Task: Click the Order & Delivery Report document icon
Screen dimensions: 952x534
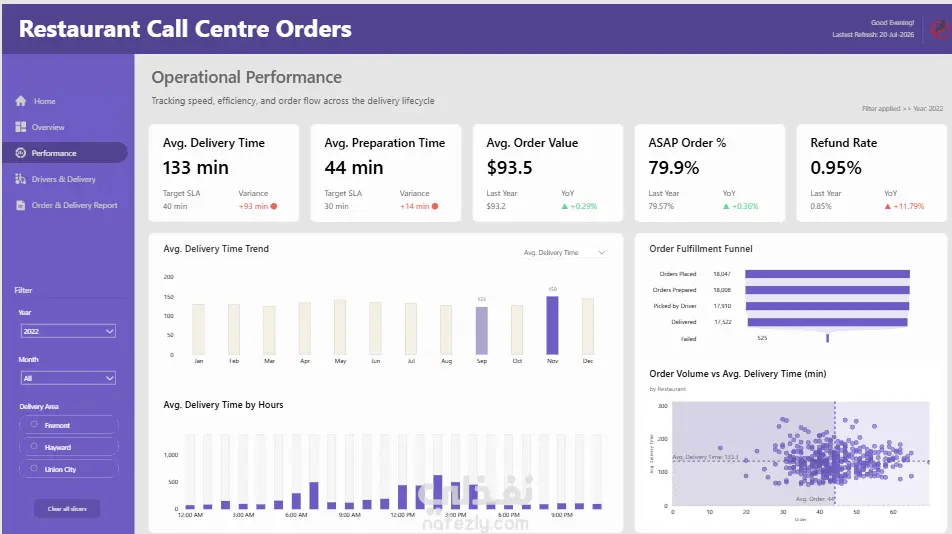Action: tap(21, 205)
